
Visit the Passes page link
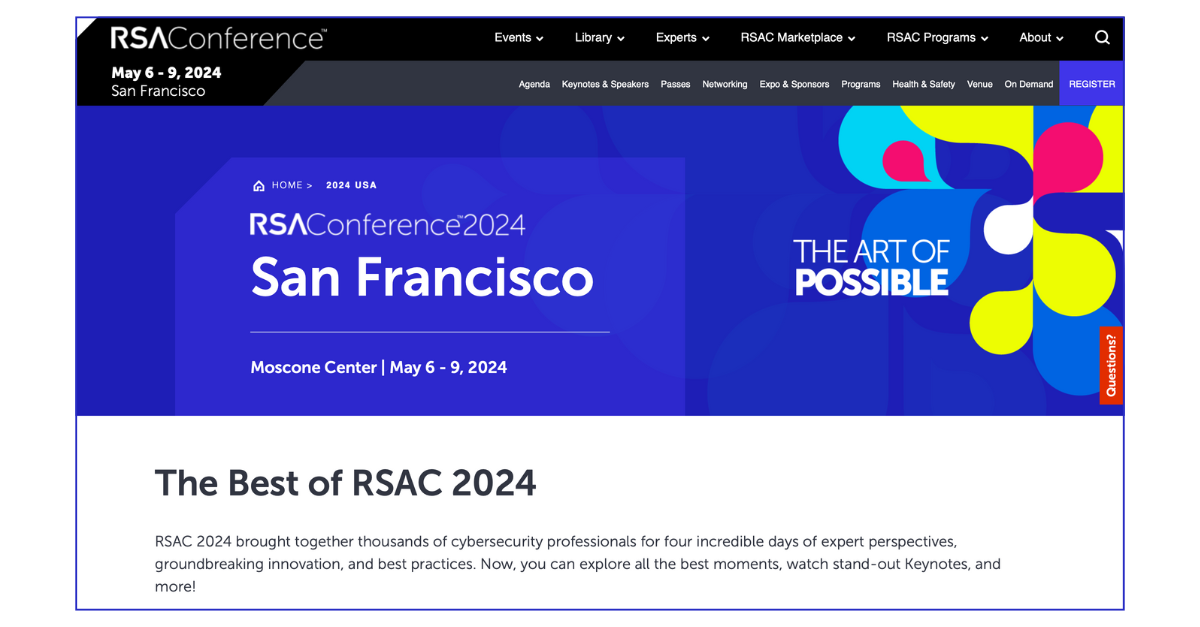click(675, 84)
